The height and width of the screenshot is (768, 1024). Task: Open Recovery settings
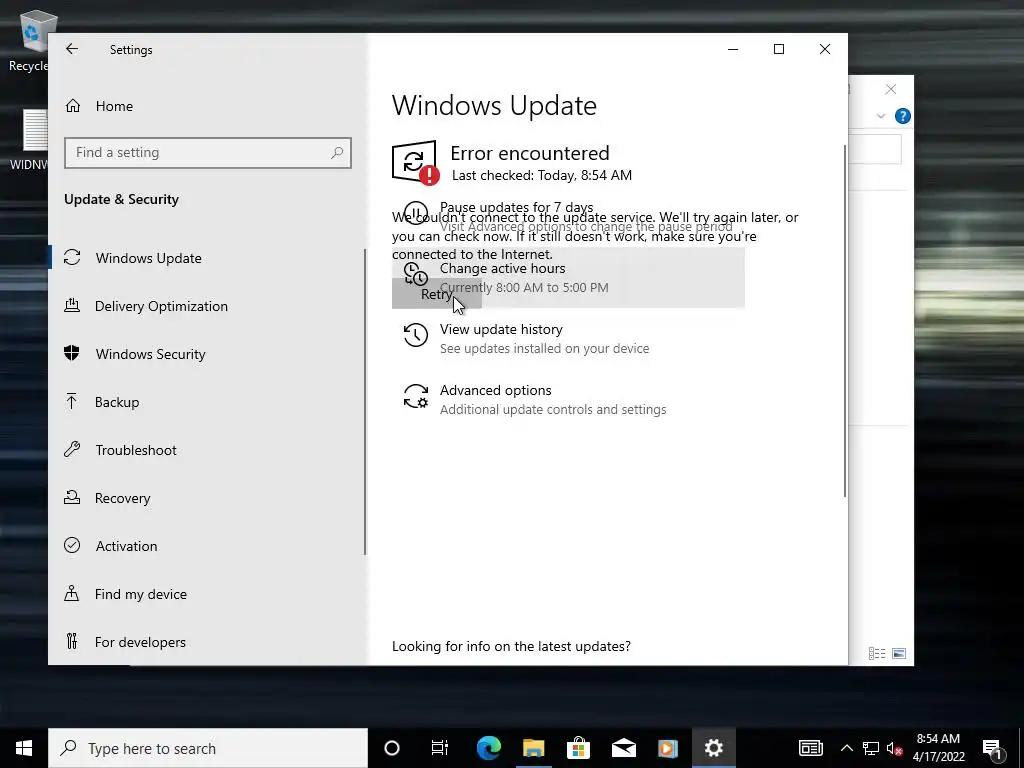122,498
